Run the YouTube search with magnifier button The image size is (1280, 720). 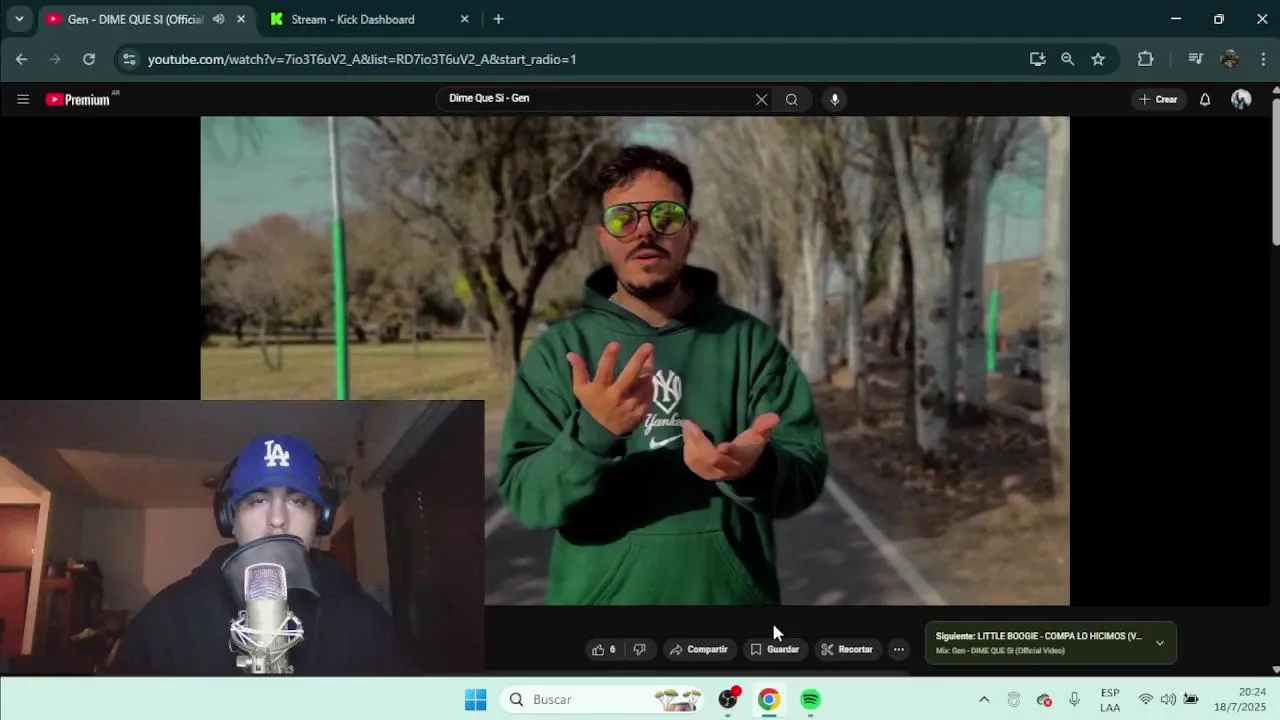point(791,99)
